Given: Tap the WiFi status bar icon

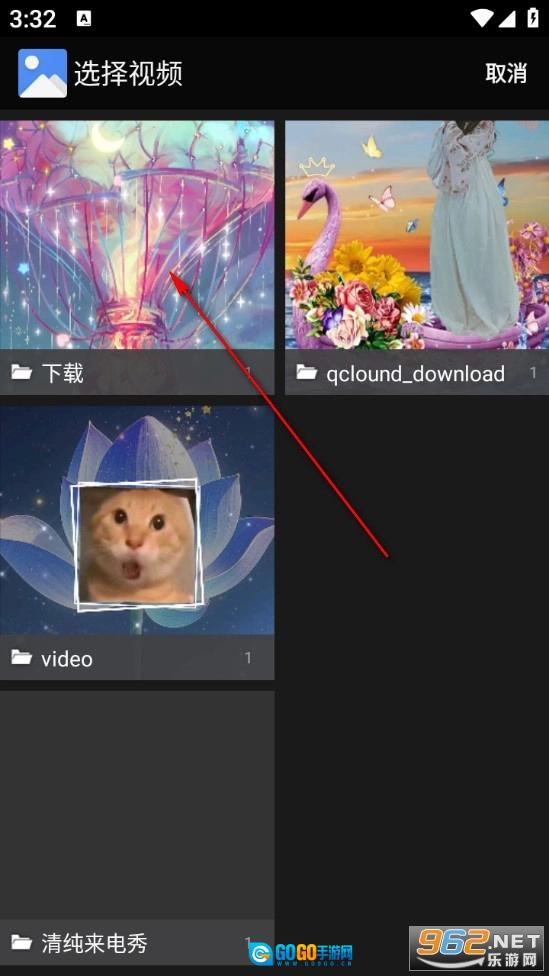Looking at the screenshot, I should [x=482, y=18].
